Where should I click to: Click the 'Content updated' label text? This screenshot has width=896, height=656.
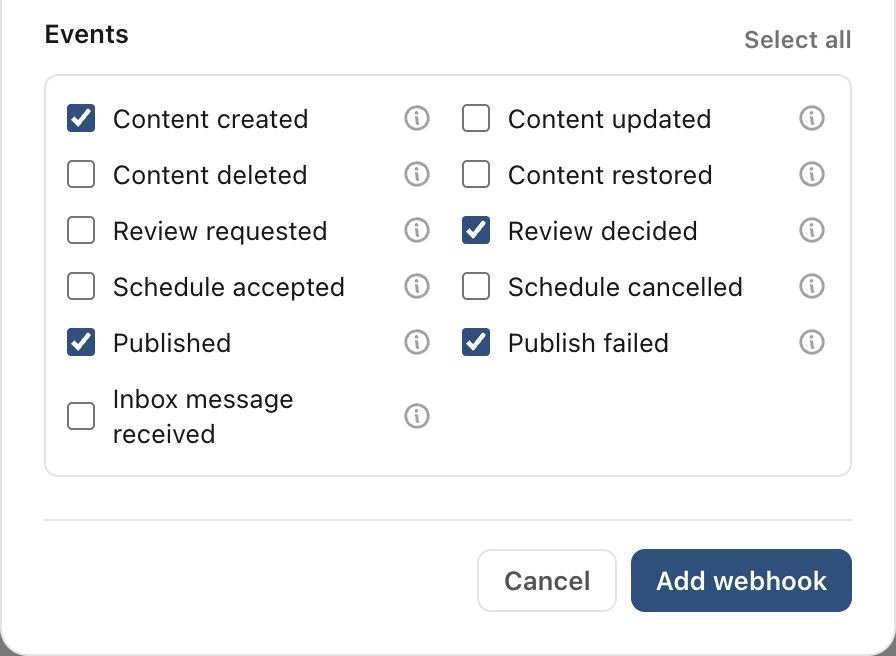click(x=610, y=119)
